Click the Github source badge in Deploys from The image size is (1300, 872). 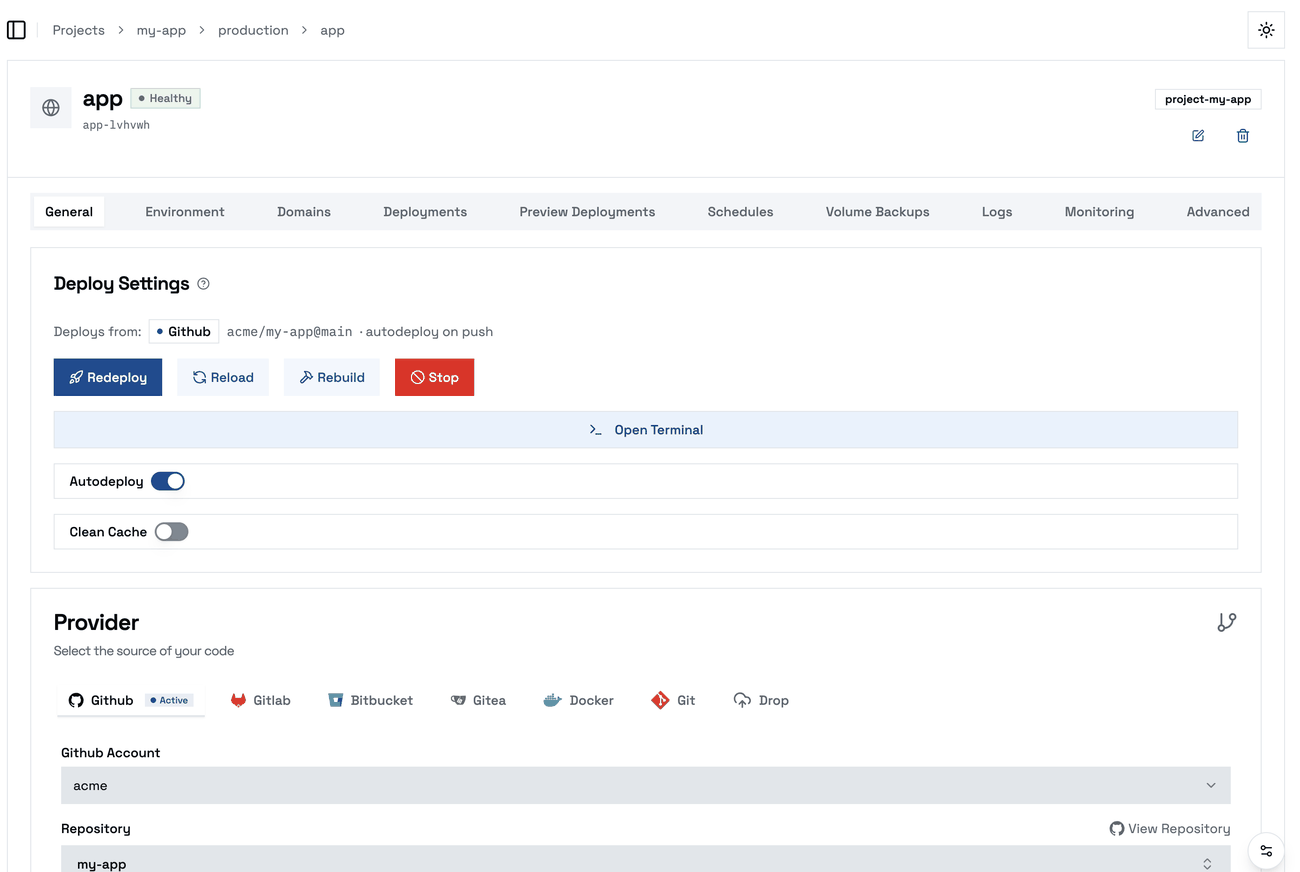point(184,332)
